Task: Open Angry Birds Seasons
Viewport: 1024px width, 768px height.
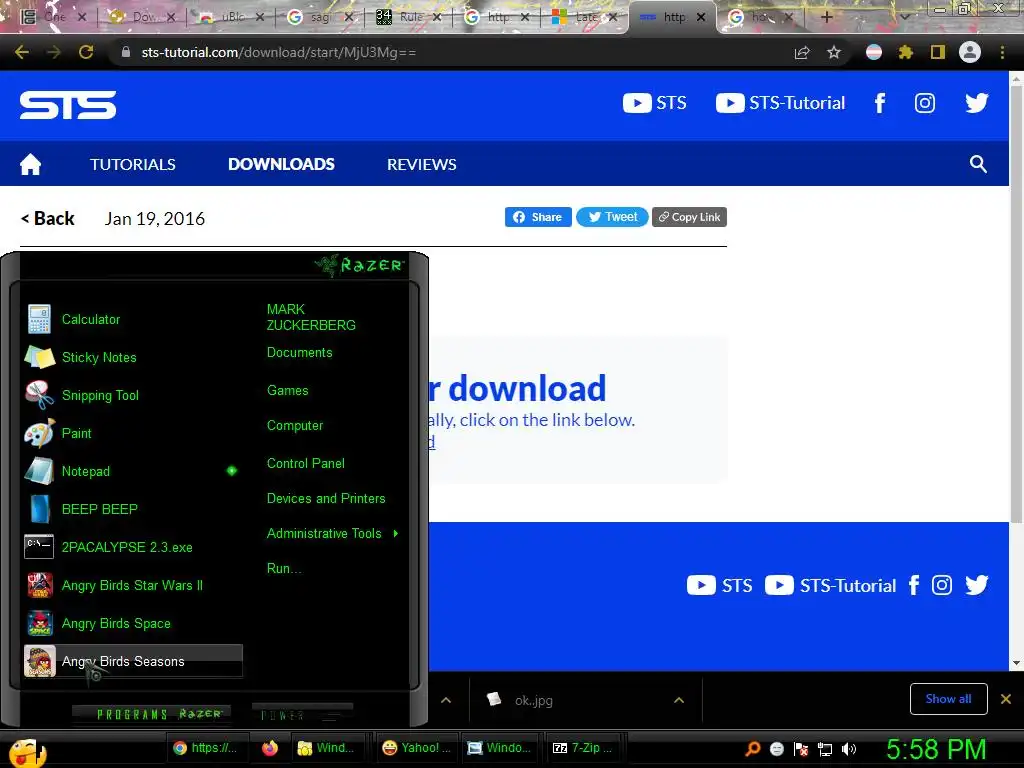Action: pos(133,661)
